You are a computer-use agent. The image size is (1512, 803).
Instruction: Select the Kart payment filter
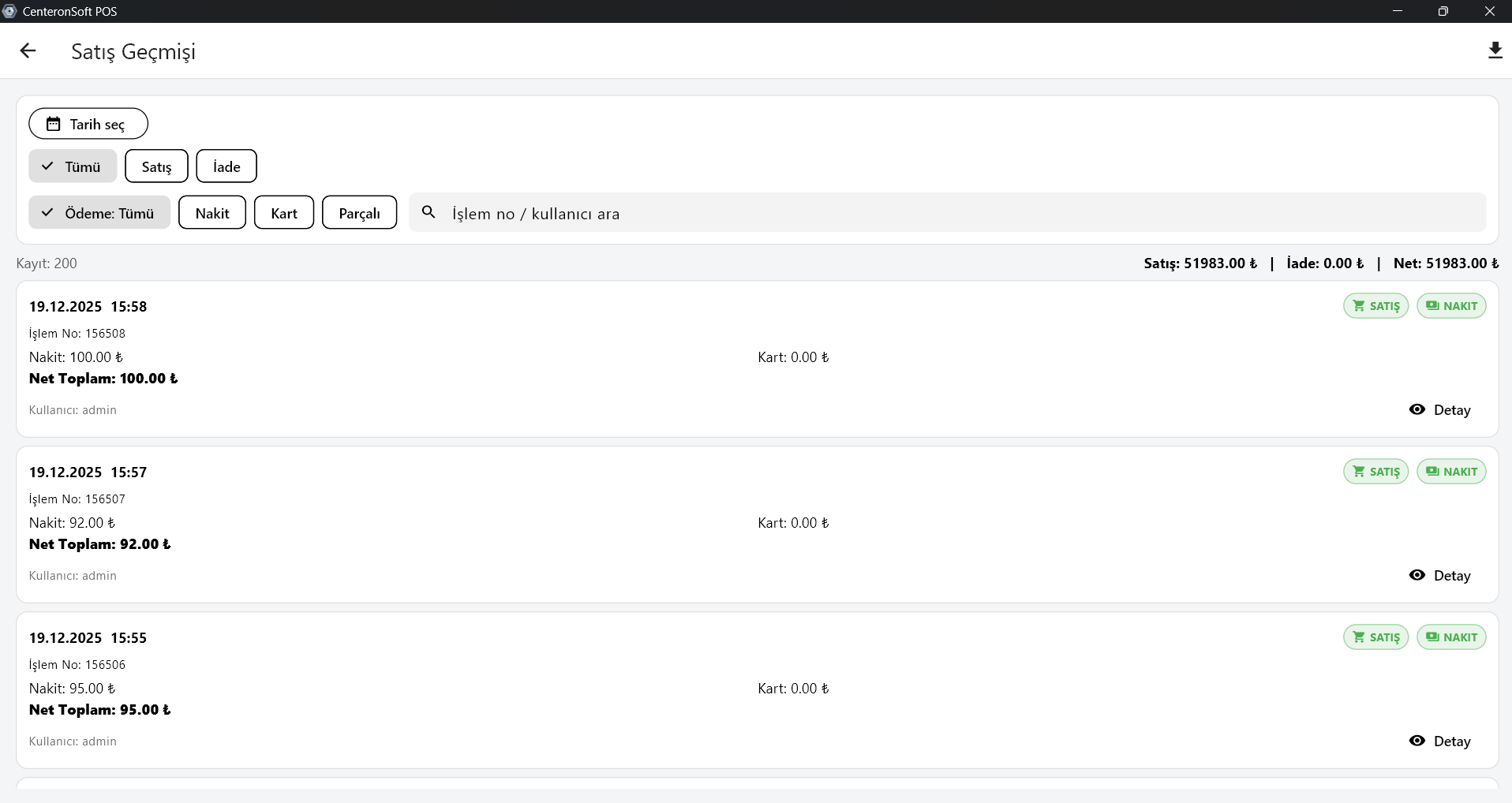coord(284,213)
